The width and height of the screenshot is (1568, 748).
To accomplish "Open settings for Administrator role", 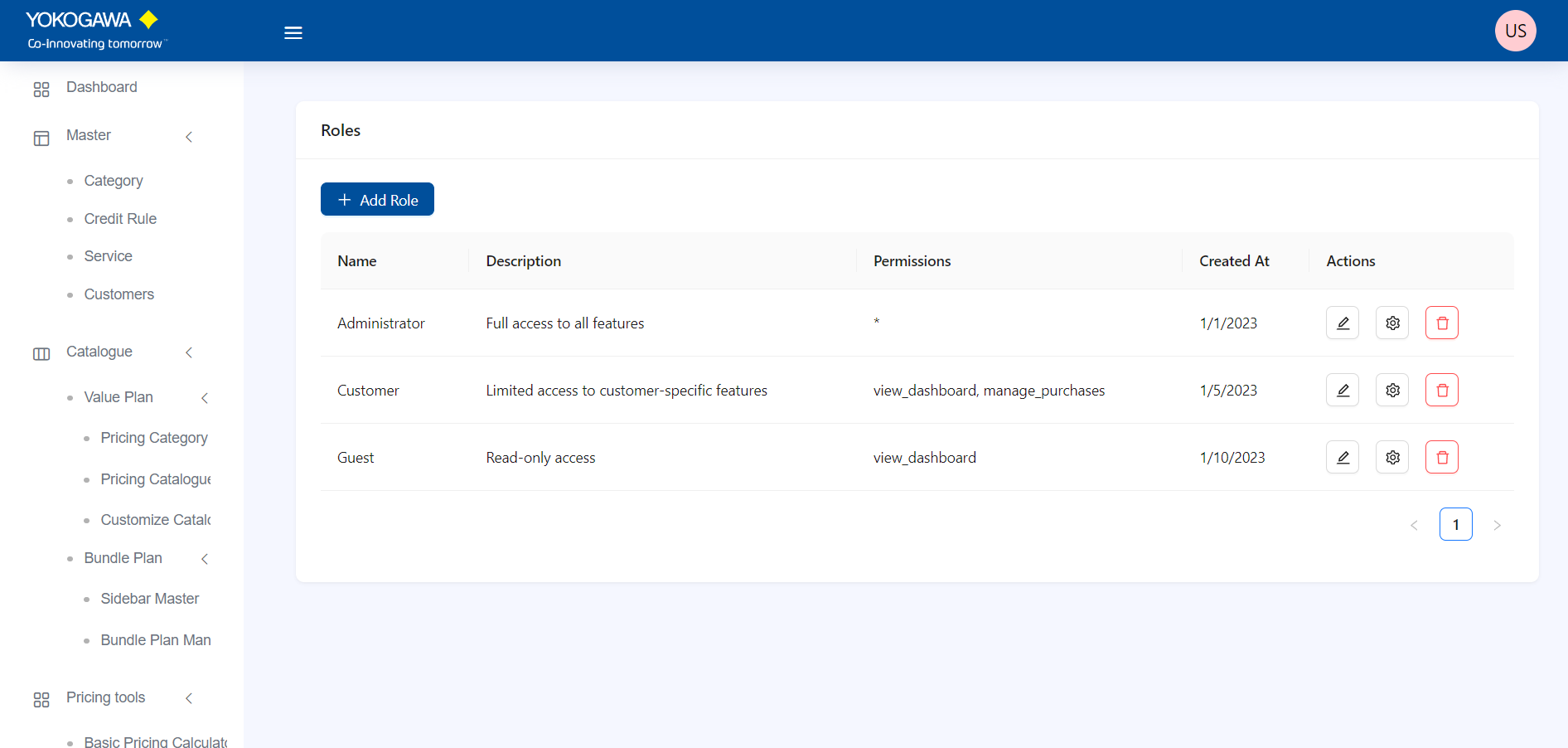I will 1392,323.
